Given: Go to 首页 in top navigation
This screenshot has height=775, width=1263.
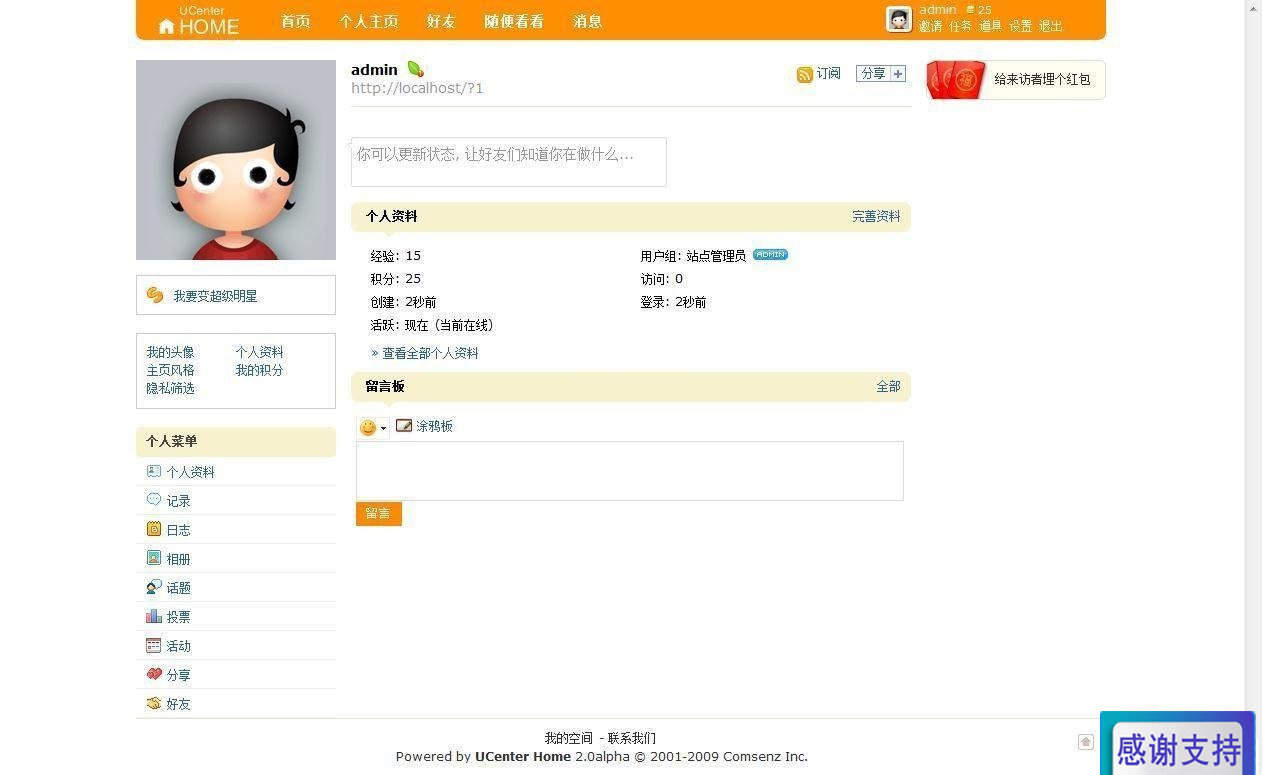Looking at the screenshot, I should 296,21.
